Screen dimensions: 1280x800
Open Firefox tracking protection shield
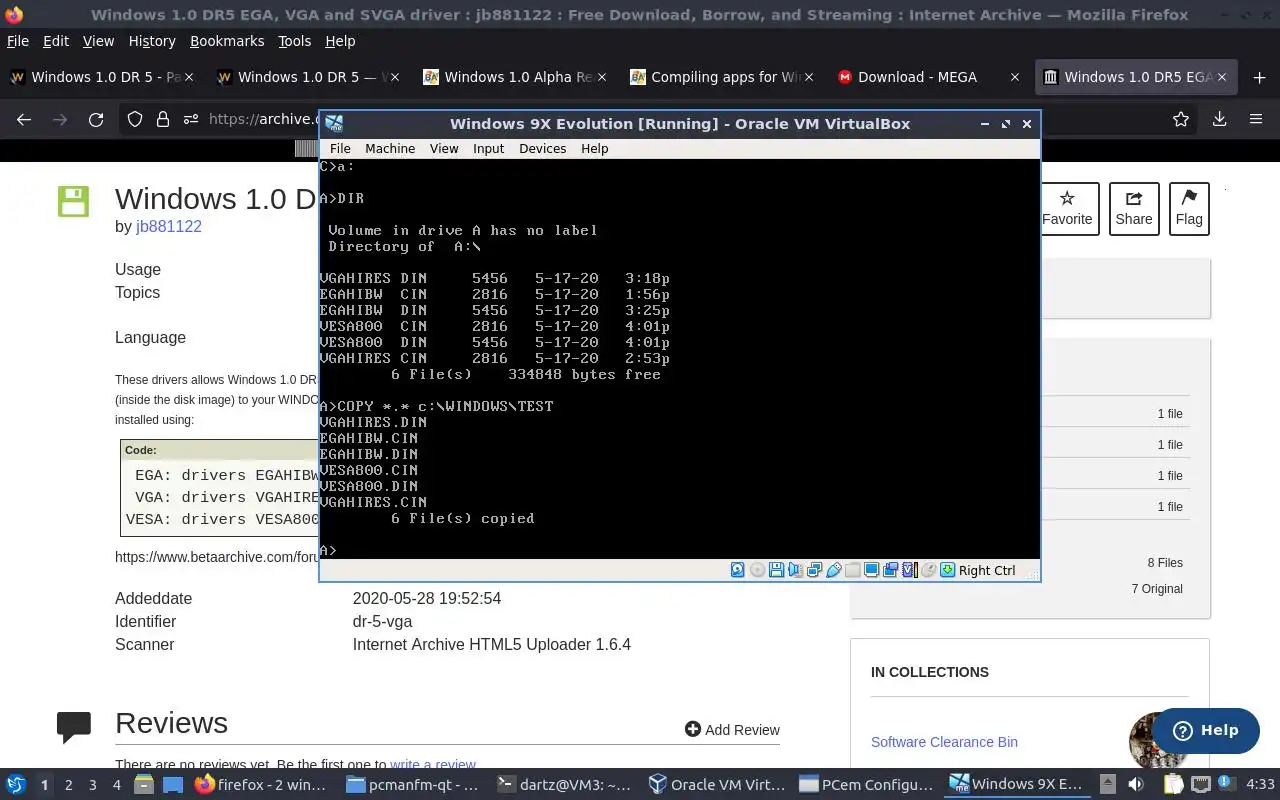coord(135,119)
